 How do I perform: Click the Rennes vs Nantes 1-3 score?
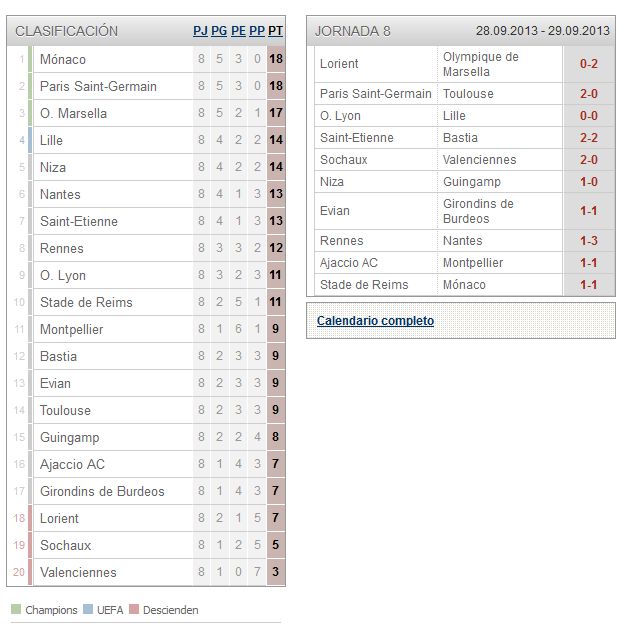click(x=589, y=241)
